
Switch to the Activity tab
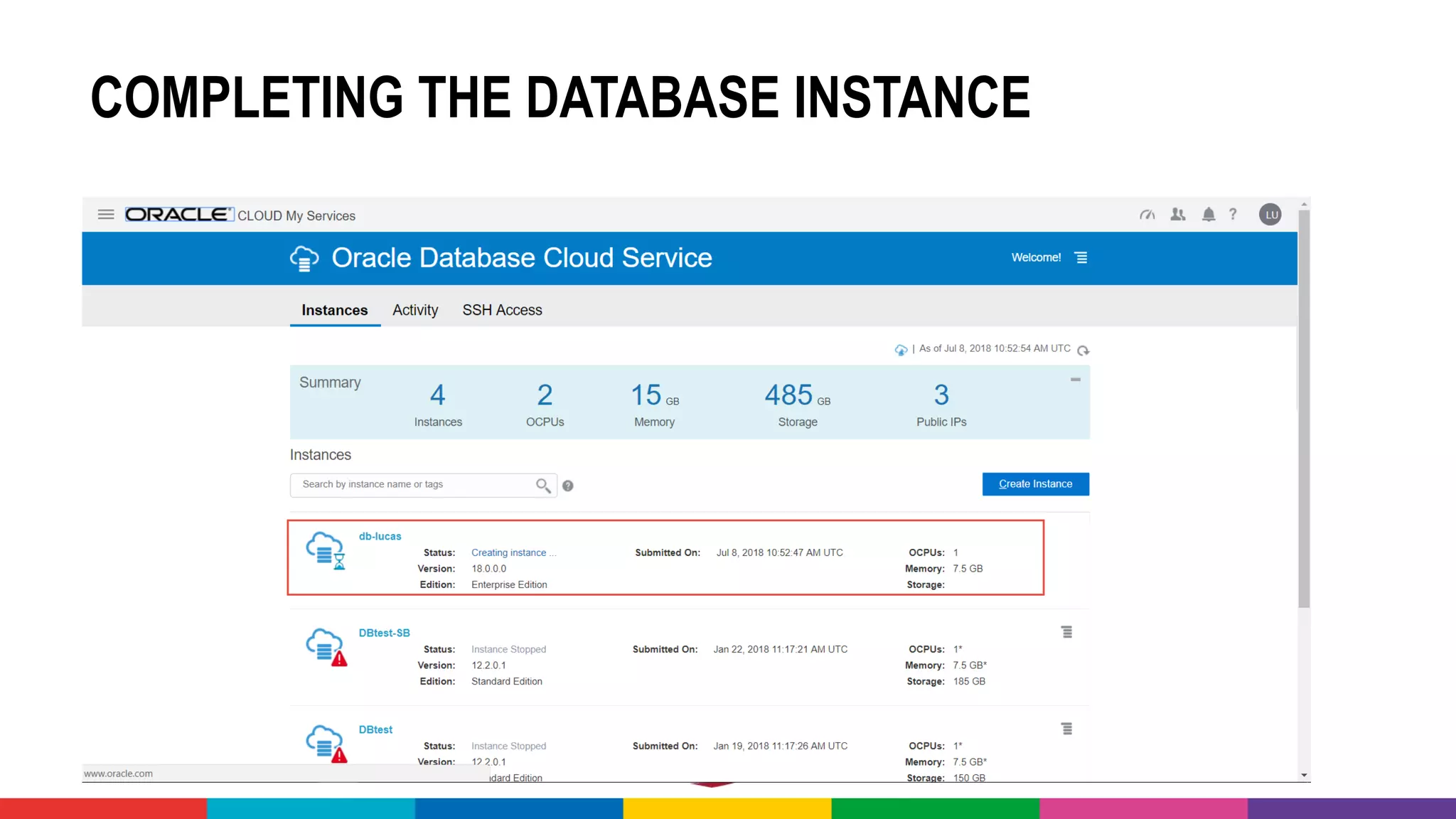pos(415,310)
